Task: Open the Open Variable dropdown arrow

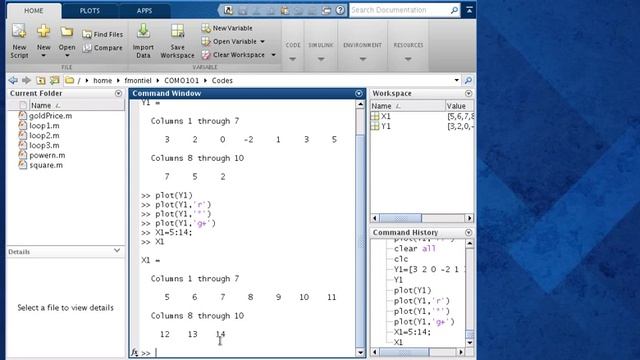Action: [262, 42]
